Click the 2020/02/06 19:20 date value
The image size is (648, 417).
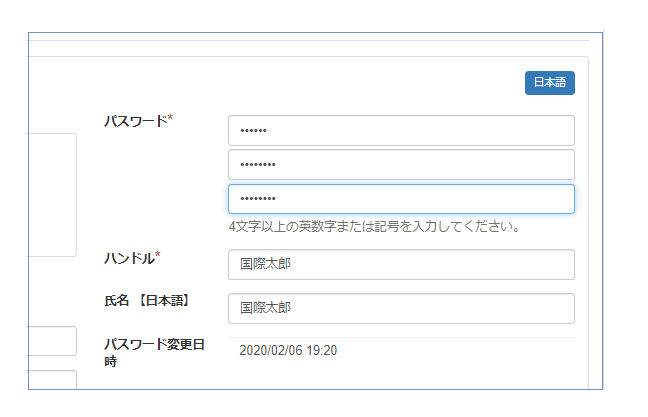coord(288,350)
